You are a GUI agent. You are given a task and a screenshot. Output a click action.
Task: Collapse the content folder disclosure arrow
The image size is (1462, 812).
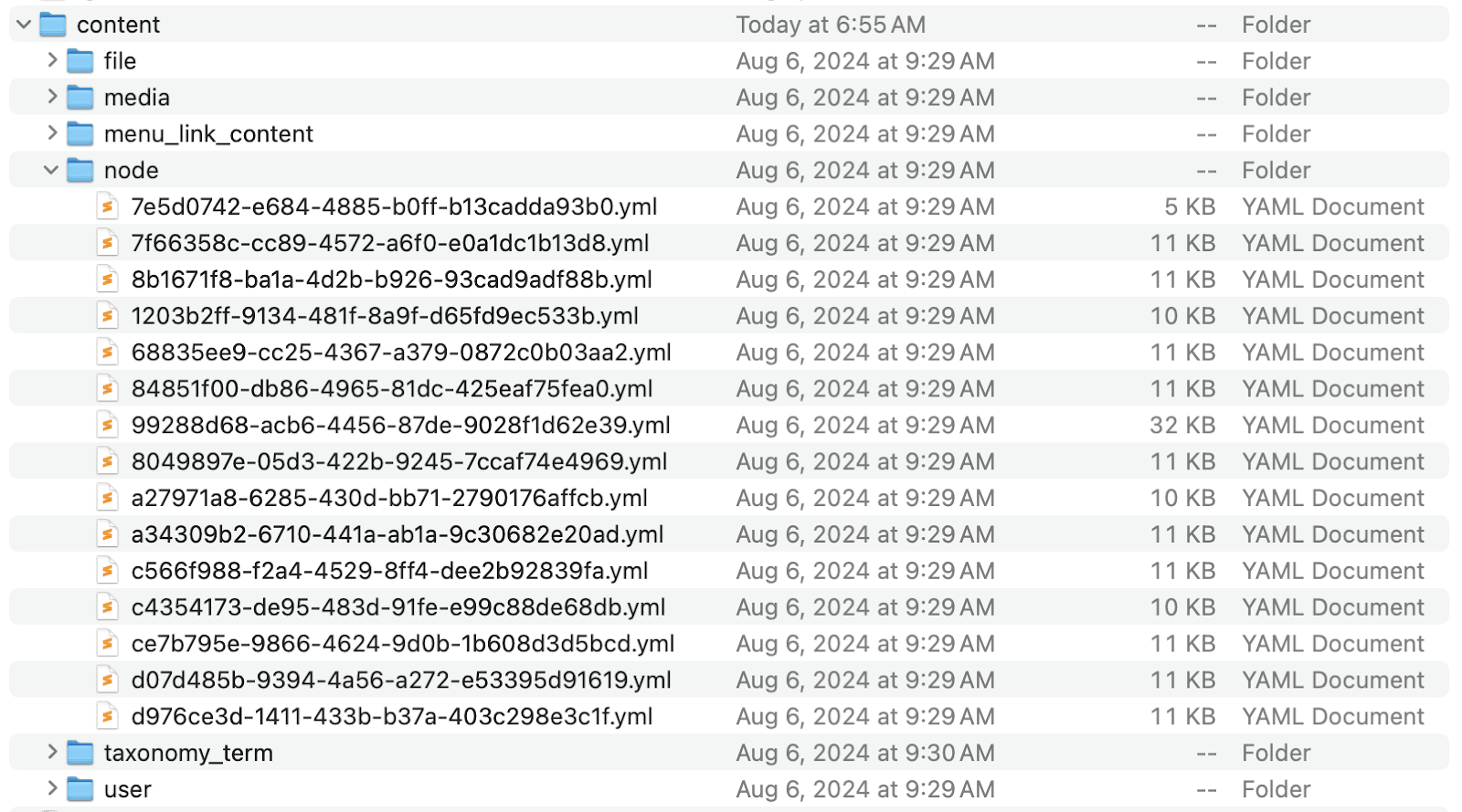(x=24, y=25)
